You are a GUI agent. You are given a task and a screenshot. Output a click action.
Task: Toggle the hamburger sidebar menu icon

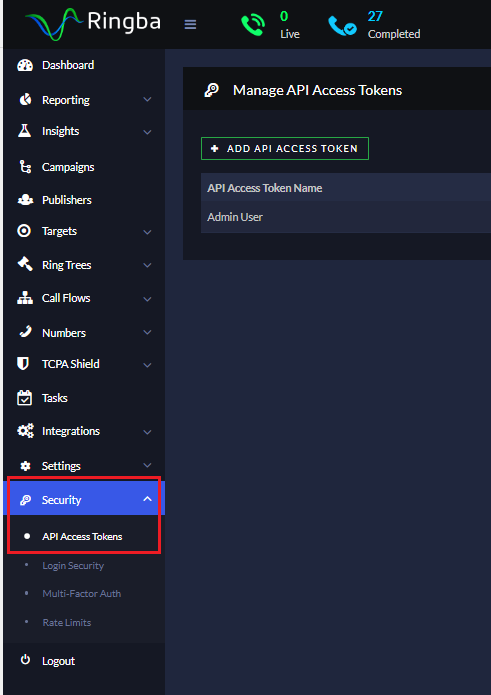coord(191,24)
